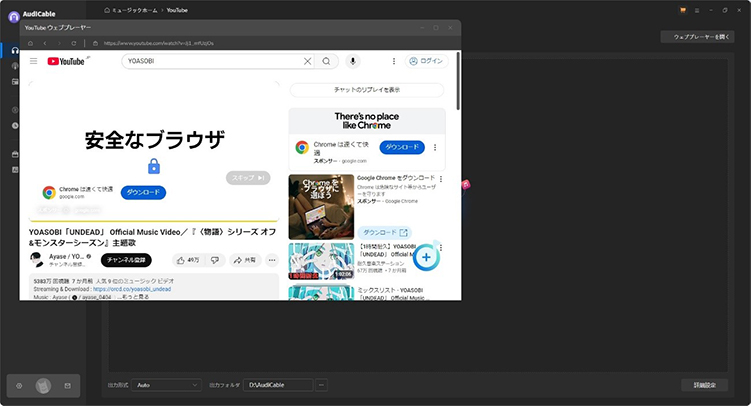
Task: Open the history clock icon in sidebar
Action: (x=15, y=125)
